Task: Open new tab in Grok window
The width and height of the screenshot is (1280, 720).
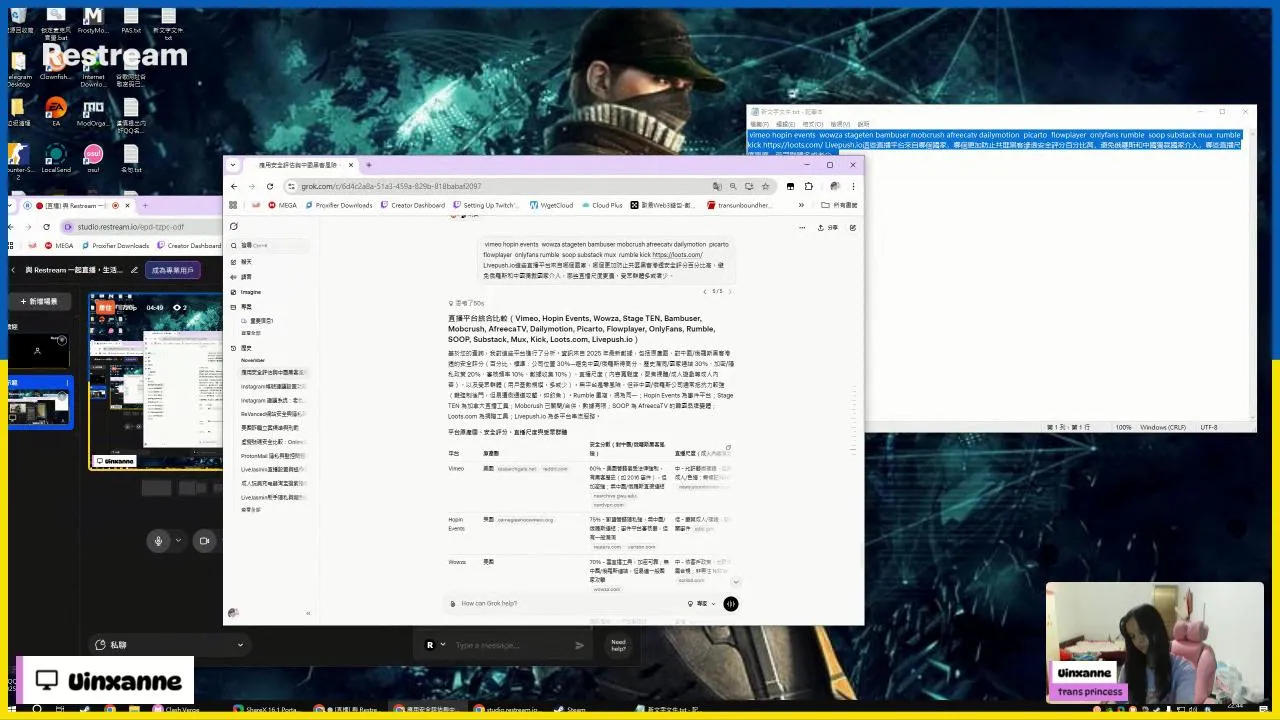Action: click(369, 165)
